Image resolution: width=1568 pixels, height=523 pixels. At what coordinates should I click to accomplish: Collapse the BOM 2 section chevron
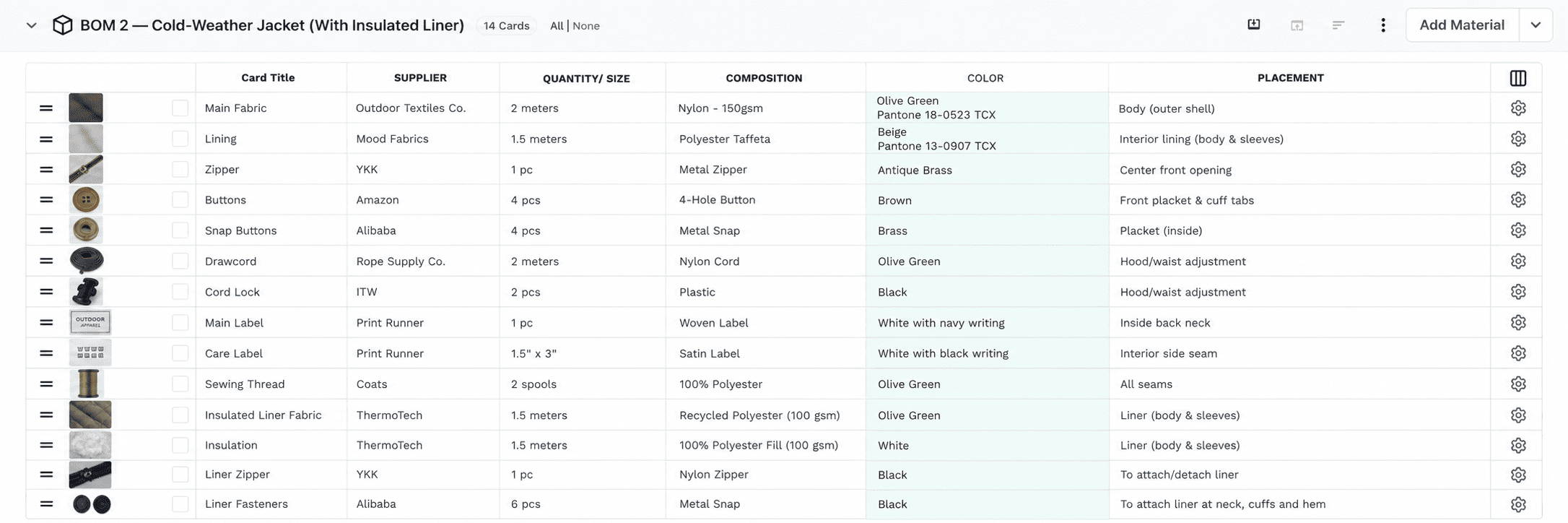(x=32, y=25)
